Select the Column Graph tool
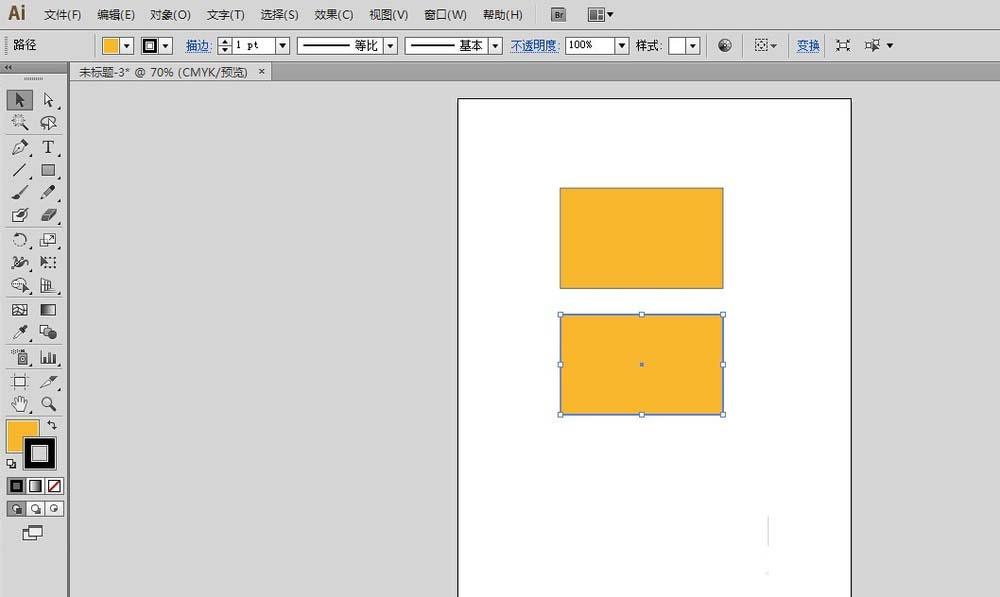Screen dimensions: 1000x597 pos(48,357)
